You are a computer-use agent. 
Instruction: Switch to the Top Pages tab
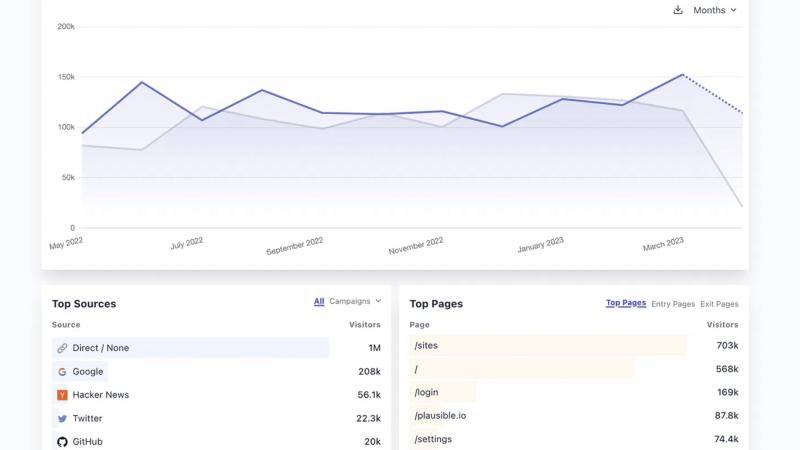(626, 303)
